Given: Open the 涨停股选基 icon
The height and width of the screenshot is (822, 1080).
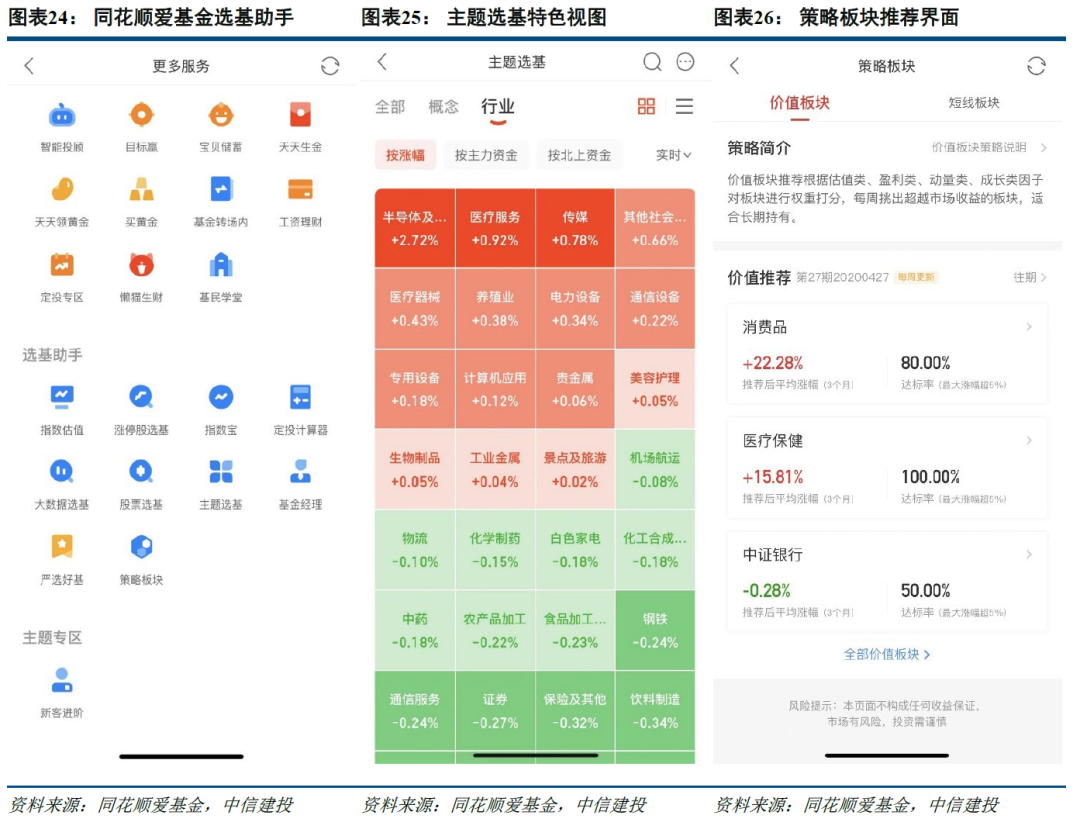Looking at the screenshot, I should pyautogui.click(x=141, y=397).
